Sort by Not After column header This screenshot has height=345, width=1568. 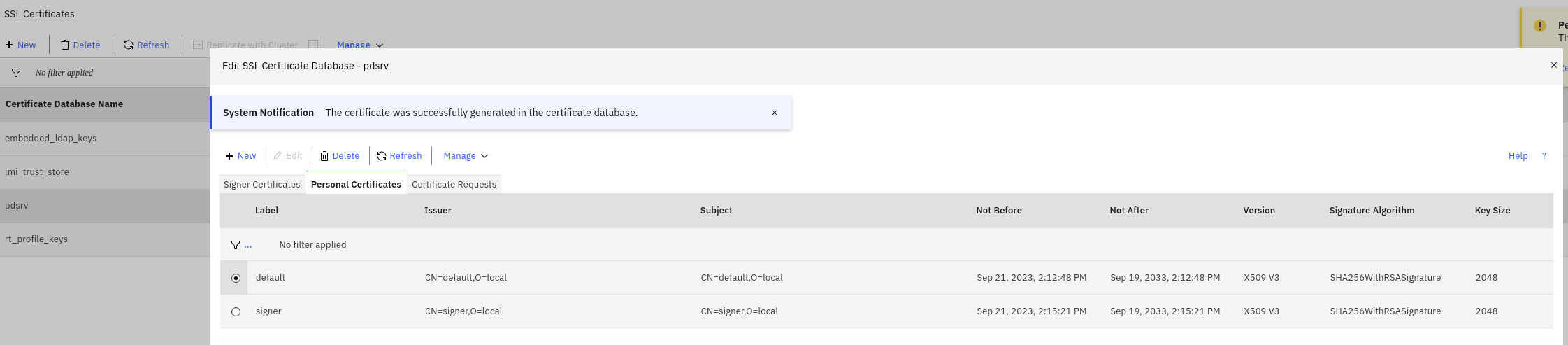[x=1129, y=211]
